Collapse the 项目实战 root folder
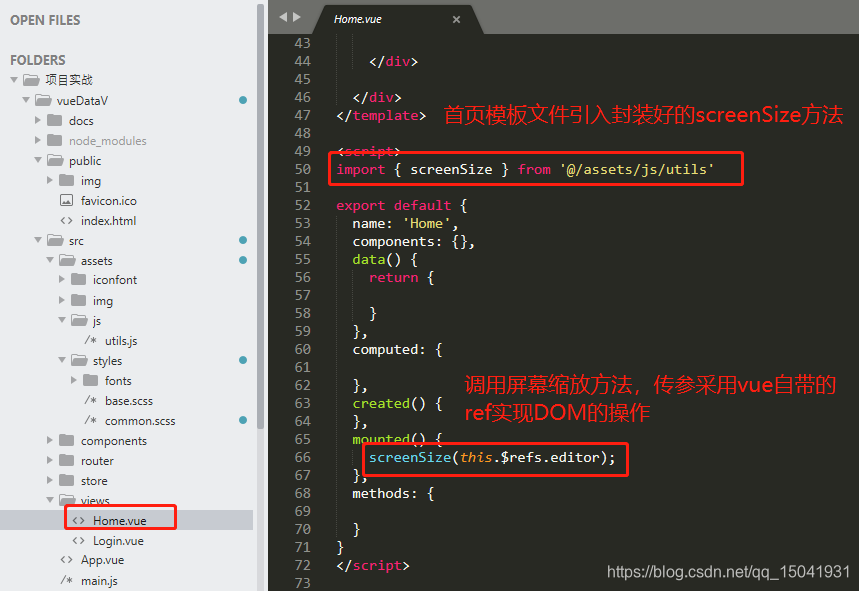 [x=14, y=80]
